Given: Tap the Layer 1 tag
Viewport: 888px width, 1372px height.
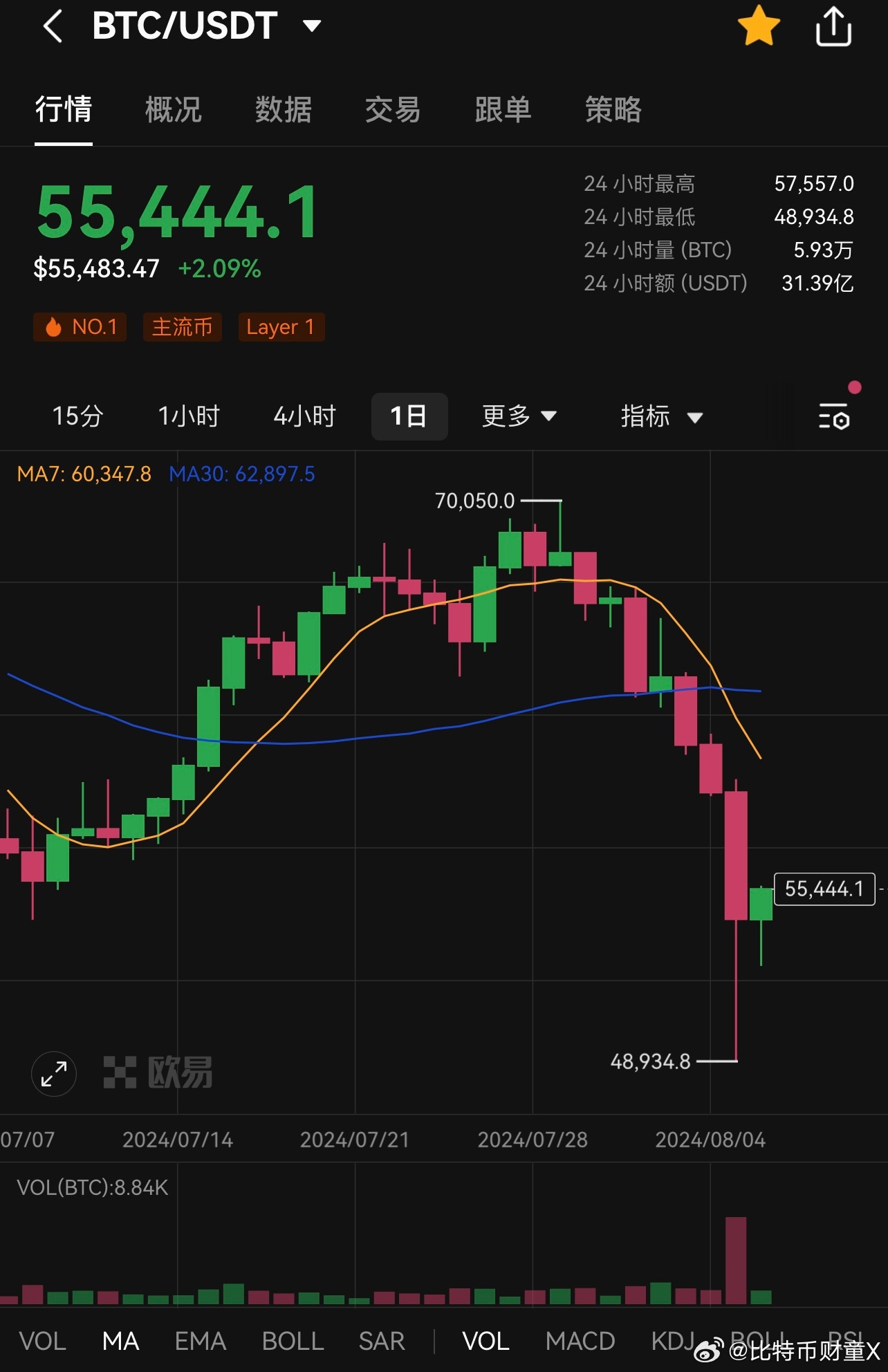Looking at the screenshot, I should [281, 326].
